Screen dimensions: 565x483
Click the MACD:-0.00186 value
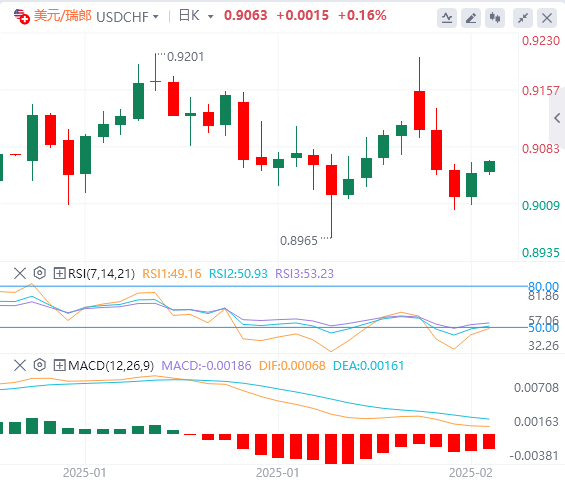point(206,366)
